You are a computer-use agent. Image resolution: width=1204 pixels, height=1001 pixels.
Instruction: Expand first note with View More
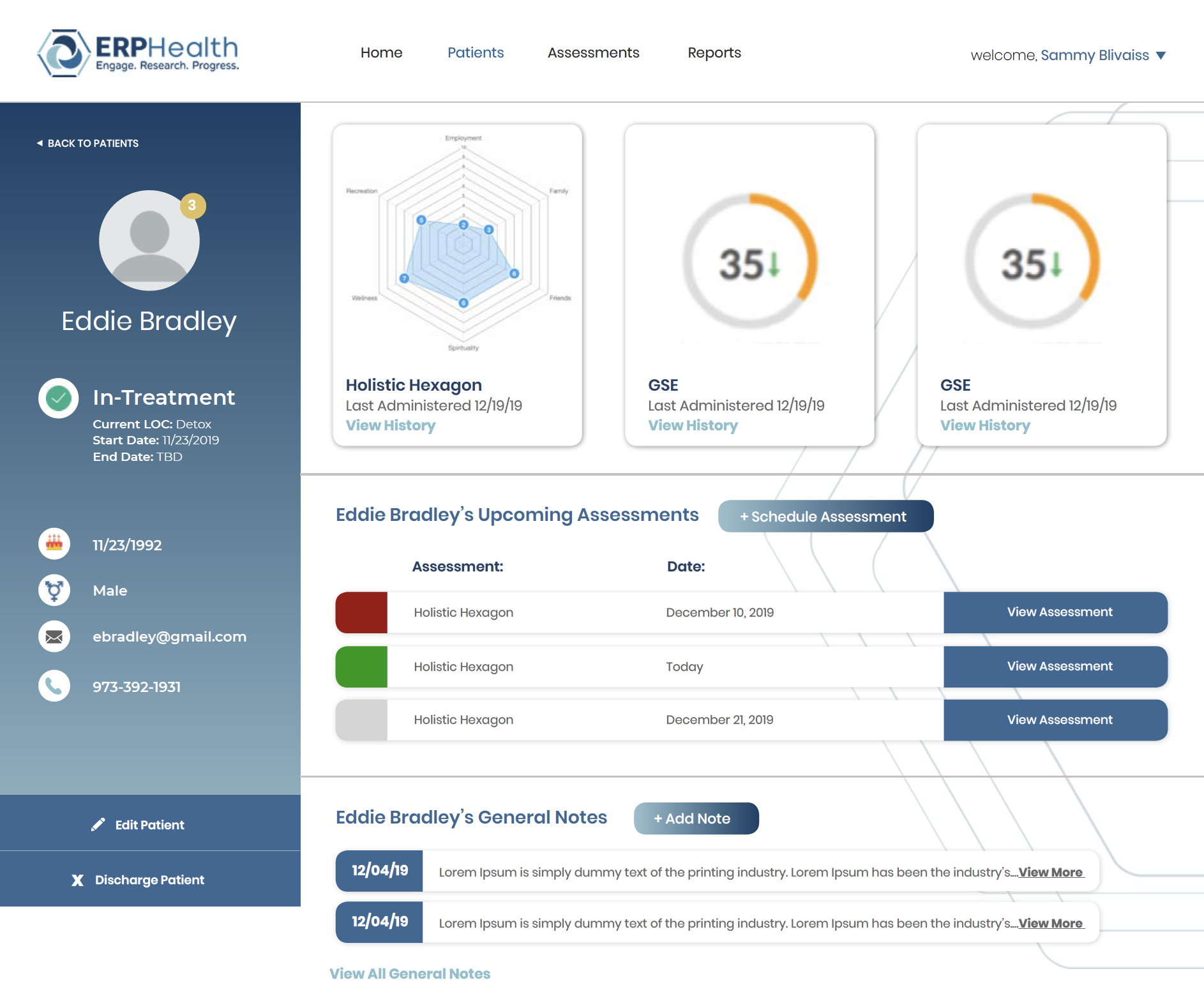1050,872
